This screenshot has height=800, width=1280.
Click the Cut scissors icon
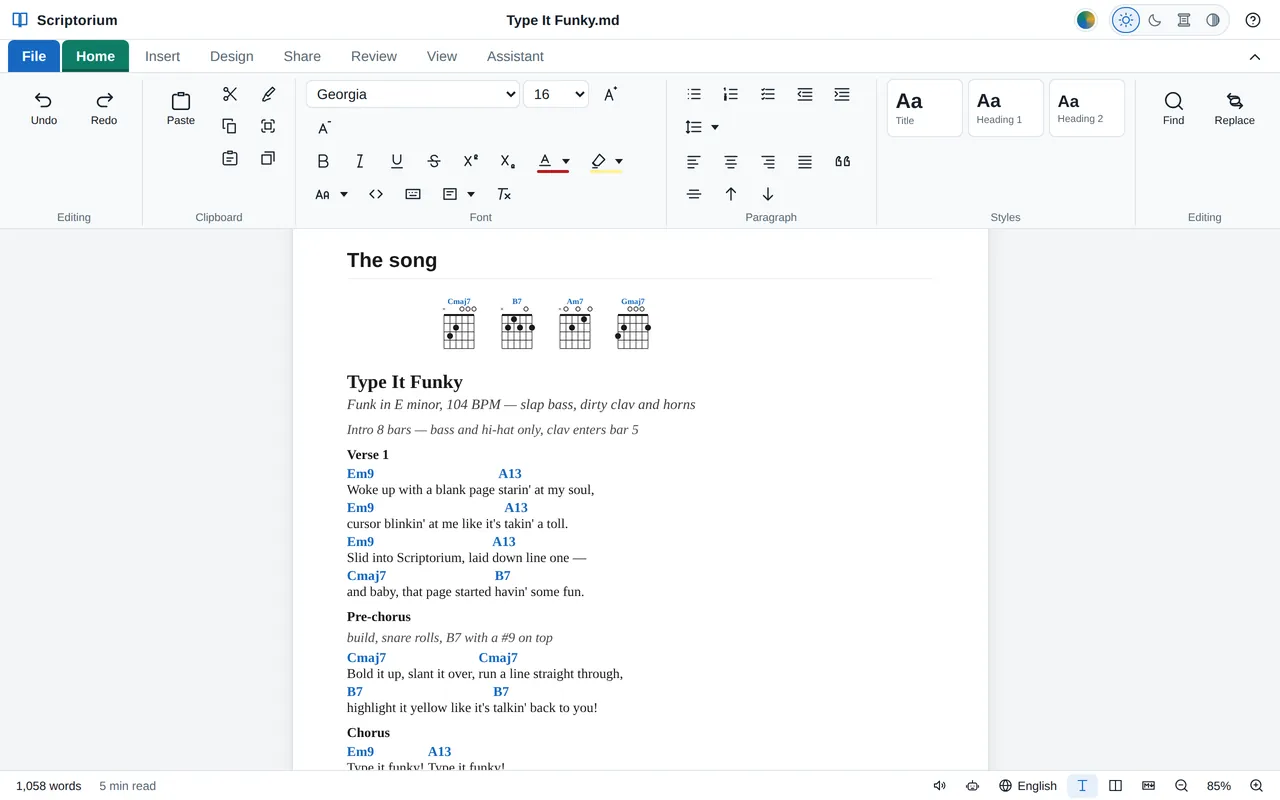[x=230, y=94]
